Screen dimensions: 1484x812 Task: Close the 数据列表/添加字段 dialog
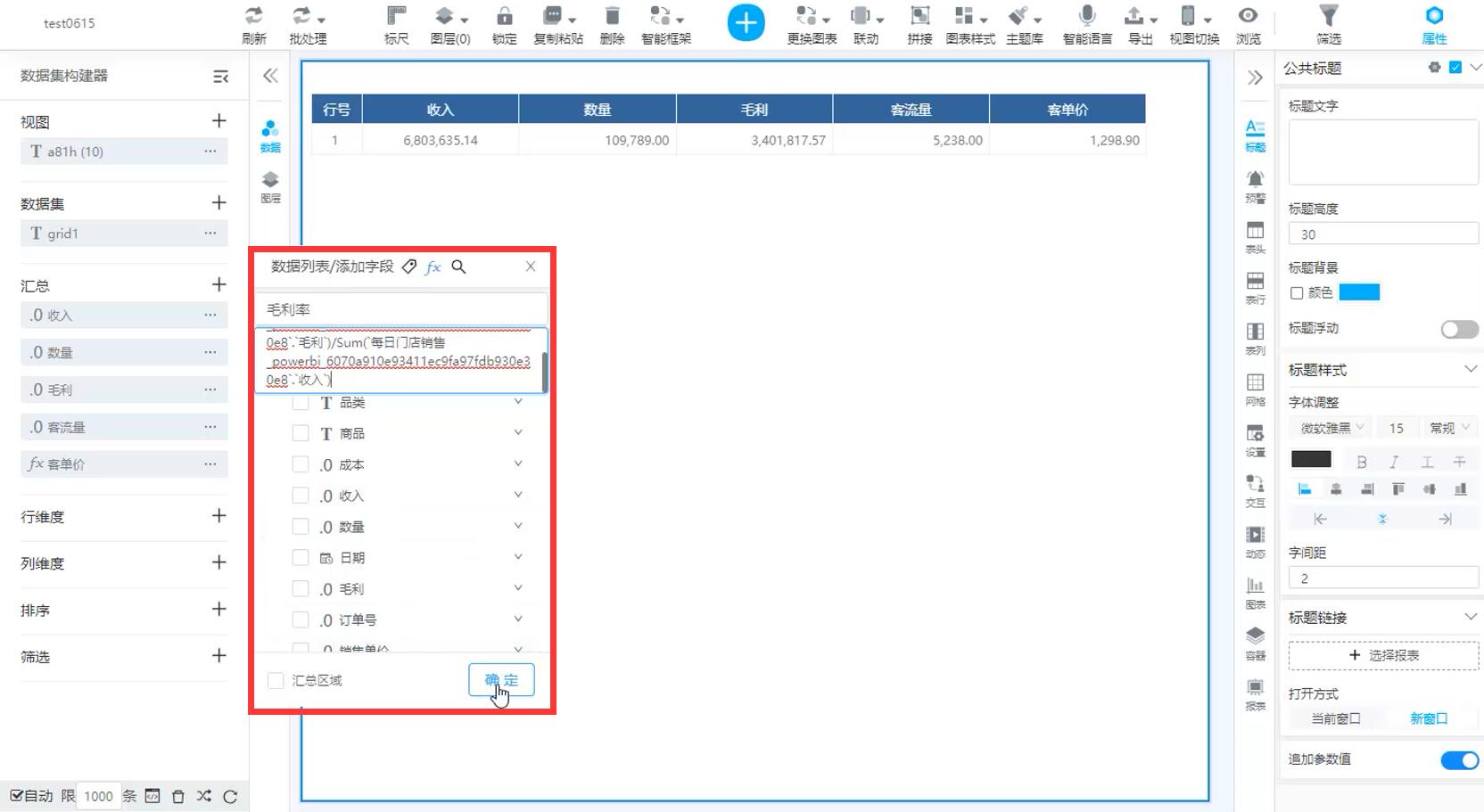(x=531, y=267)
